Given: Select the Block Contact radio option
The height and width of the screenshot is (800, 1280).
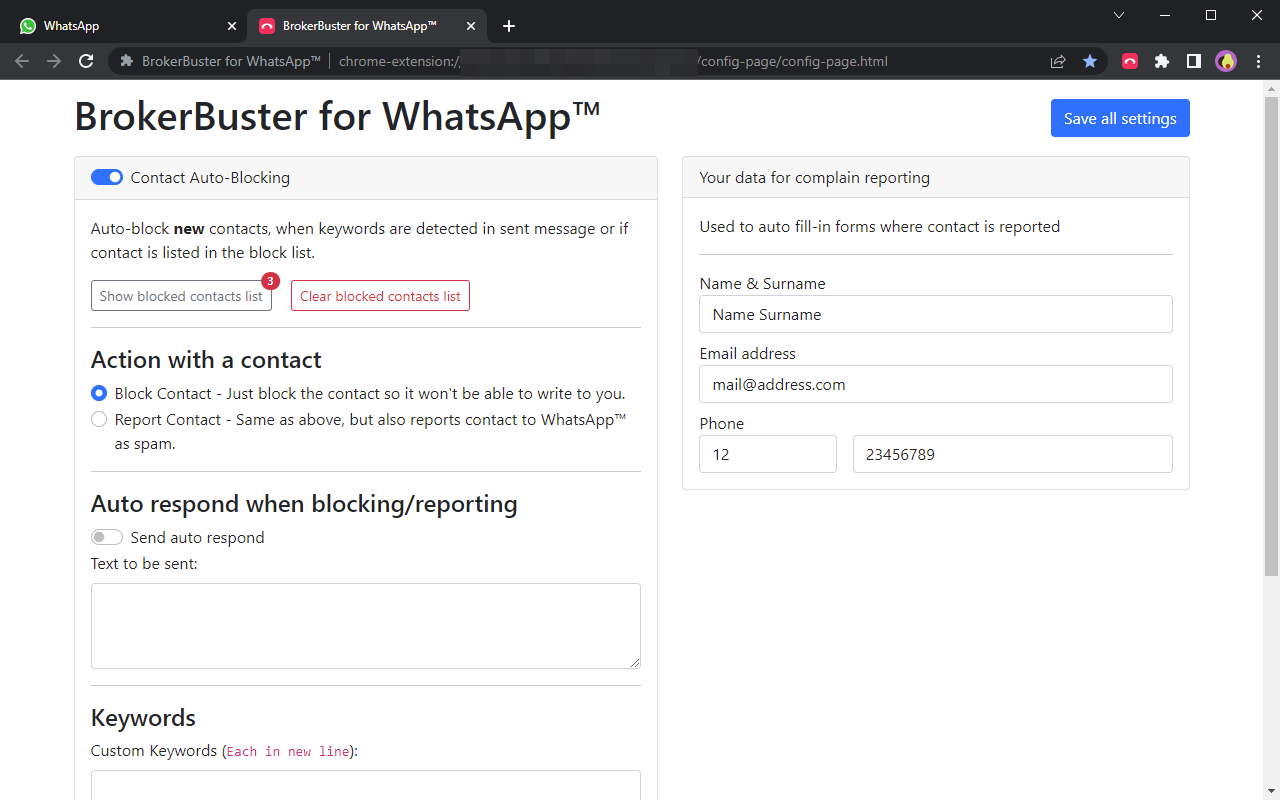Looking at the screenshot, I should [99, 393].
